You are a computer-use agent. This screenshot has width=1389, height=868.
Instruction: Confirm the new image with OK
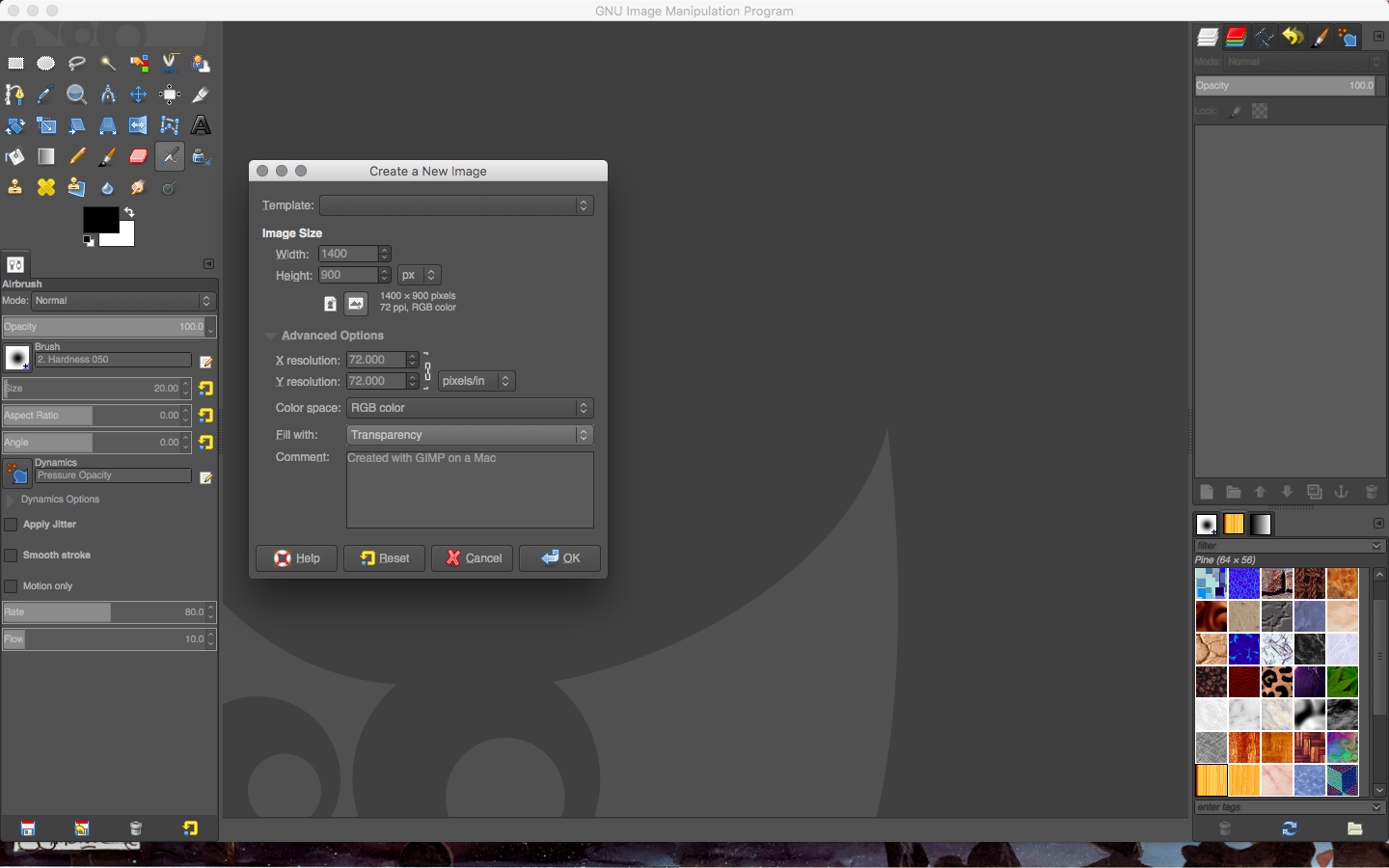tap(560, 558)
